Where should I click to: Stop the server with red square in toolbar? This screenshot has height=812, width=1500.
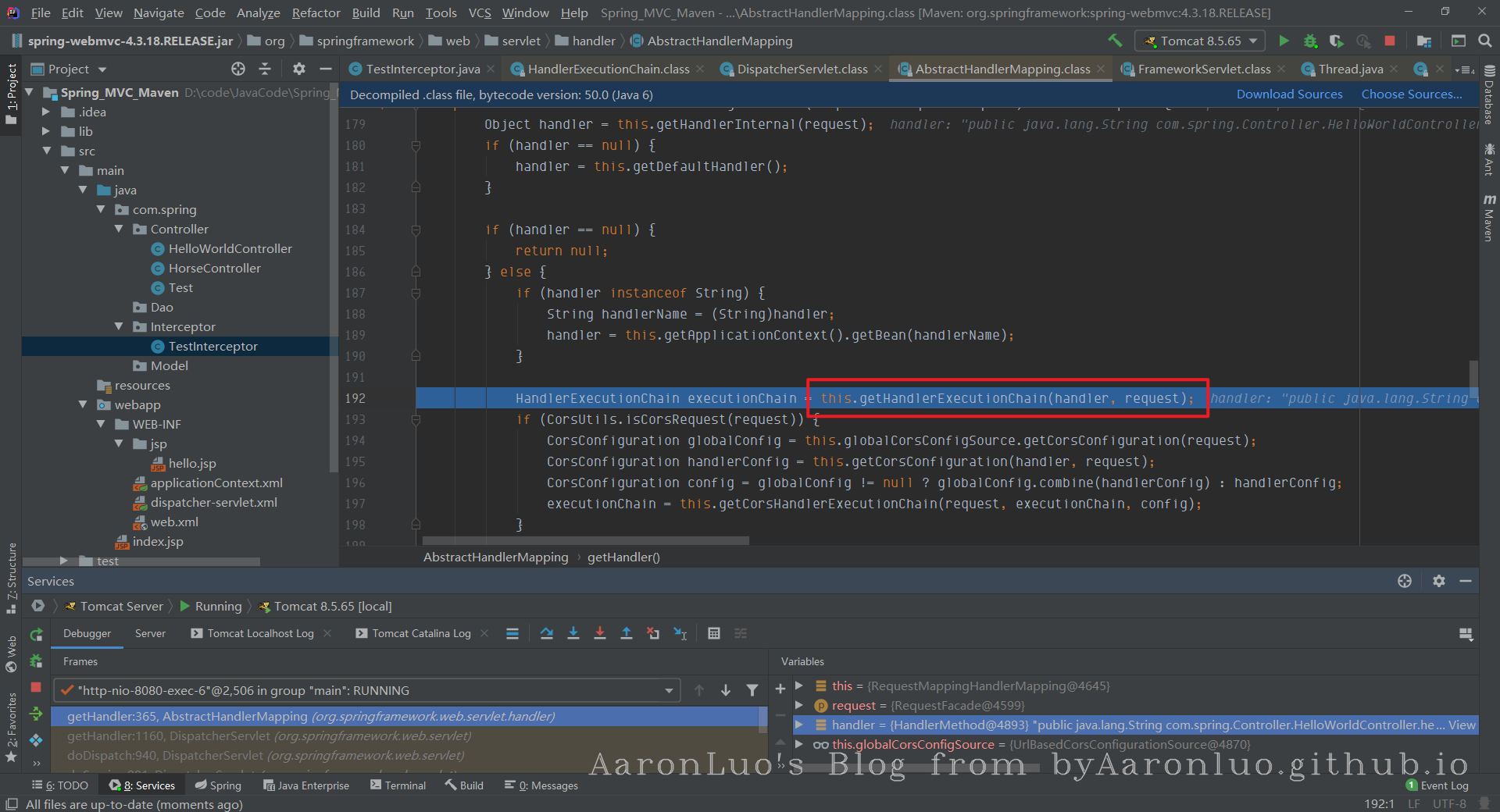1390,41
